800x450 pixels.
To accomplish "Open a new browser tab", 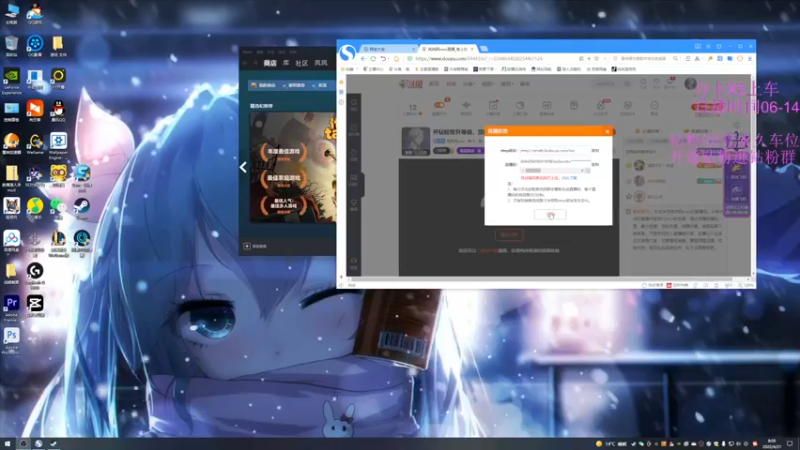I will click(484, 49).
